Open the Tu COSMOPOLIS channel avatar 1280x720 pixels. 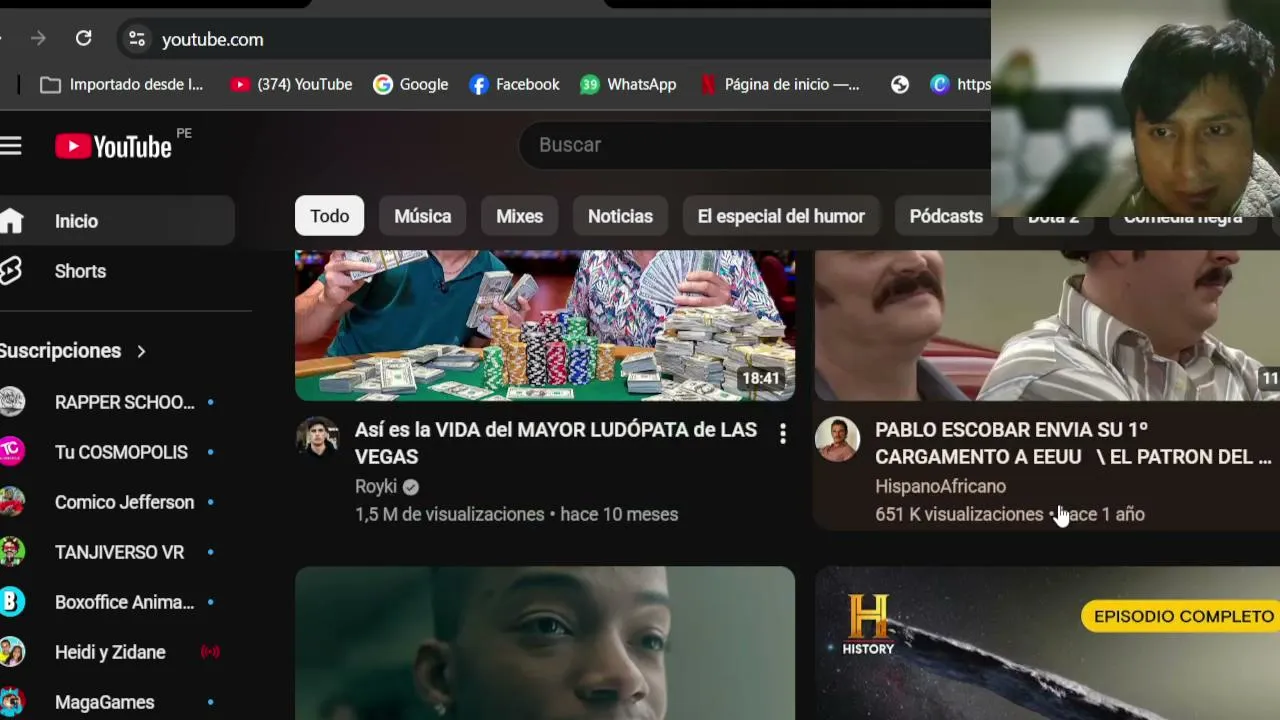click(11, 452)
